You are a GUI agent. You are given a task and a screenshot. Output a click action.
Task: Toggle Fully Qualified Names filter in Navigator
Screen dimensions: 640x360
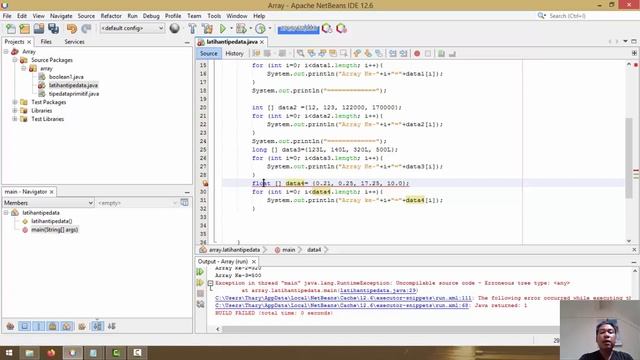point(82,326)
